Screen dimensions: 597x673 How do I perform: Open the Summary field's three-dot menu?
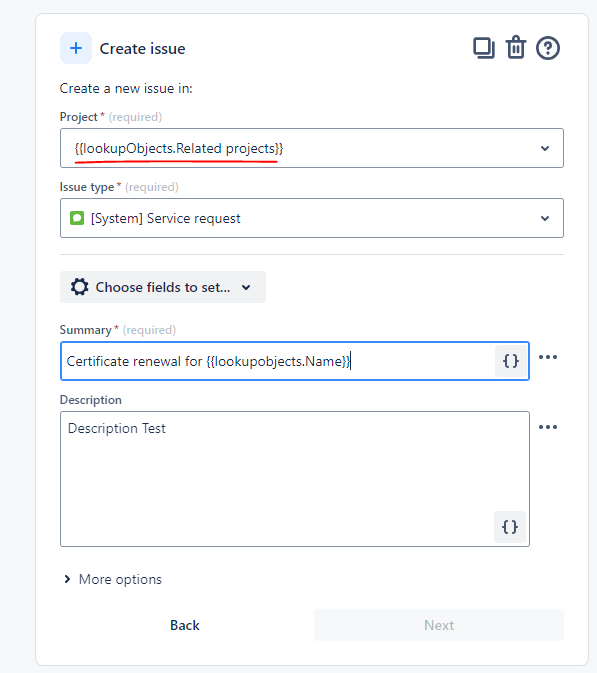click(x=548, y=357)
